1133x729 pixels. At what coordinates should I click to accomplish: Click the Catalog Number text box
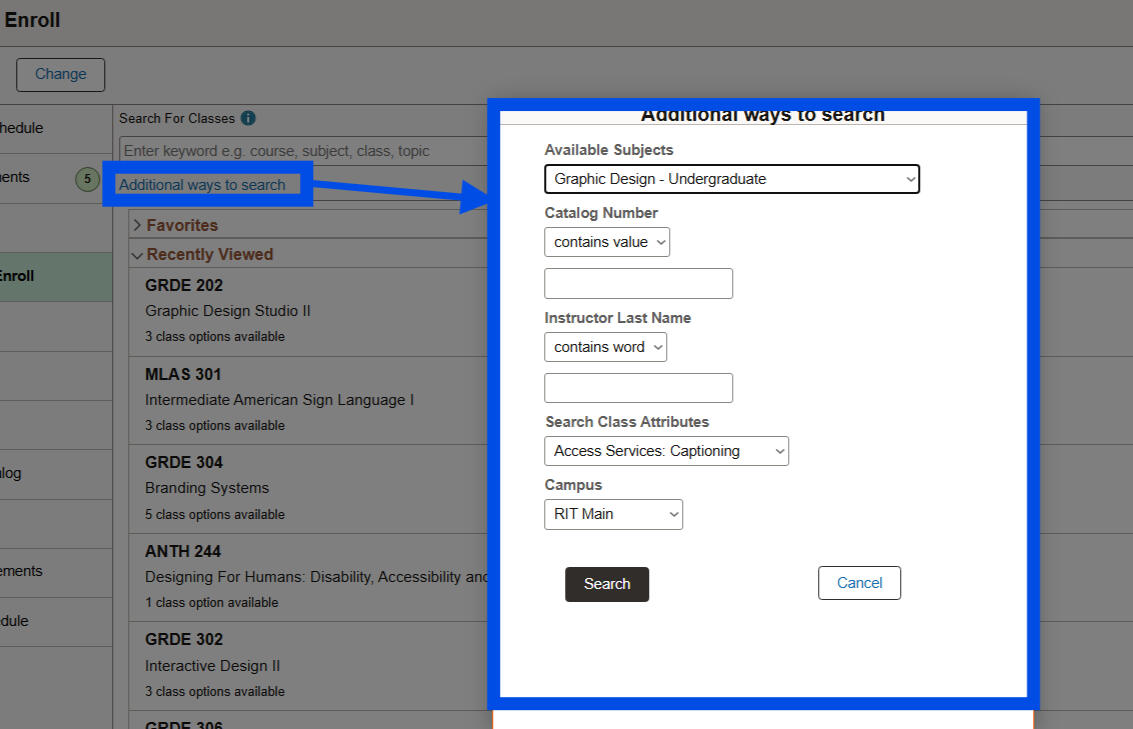(x=638, y=283)
